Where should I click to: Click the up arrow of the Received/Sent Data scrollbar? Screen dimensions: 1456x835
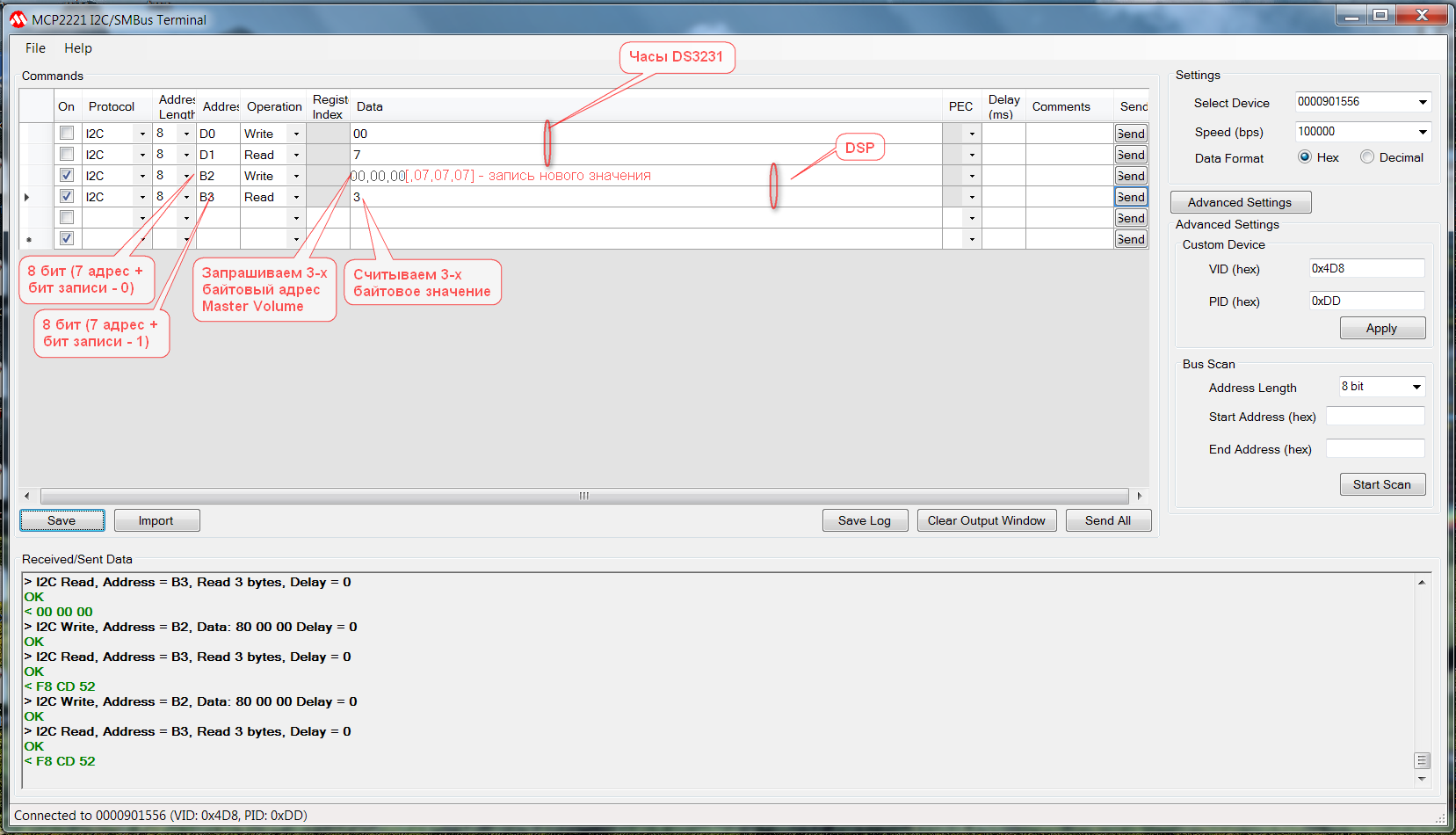pos(1422,583)
